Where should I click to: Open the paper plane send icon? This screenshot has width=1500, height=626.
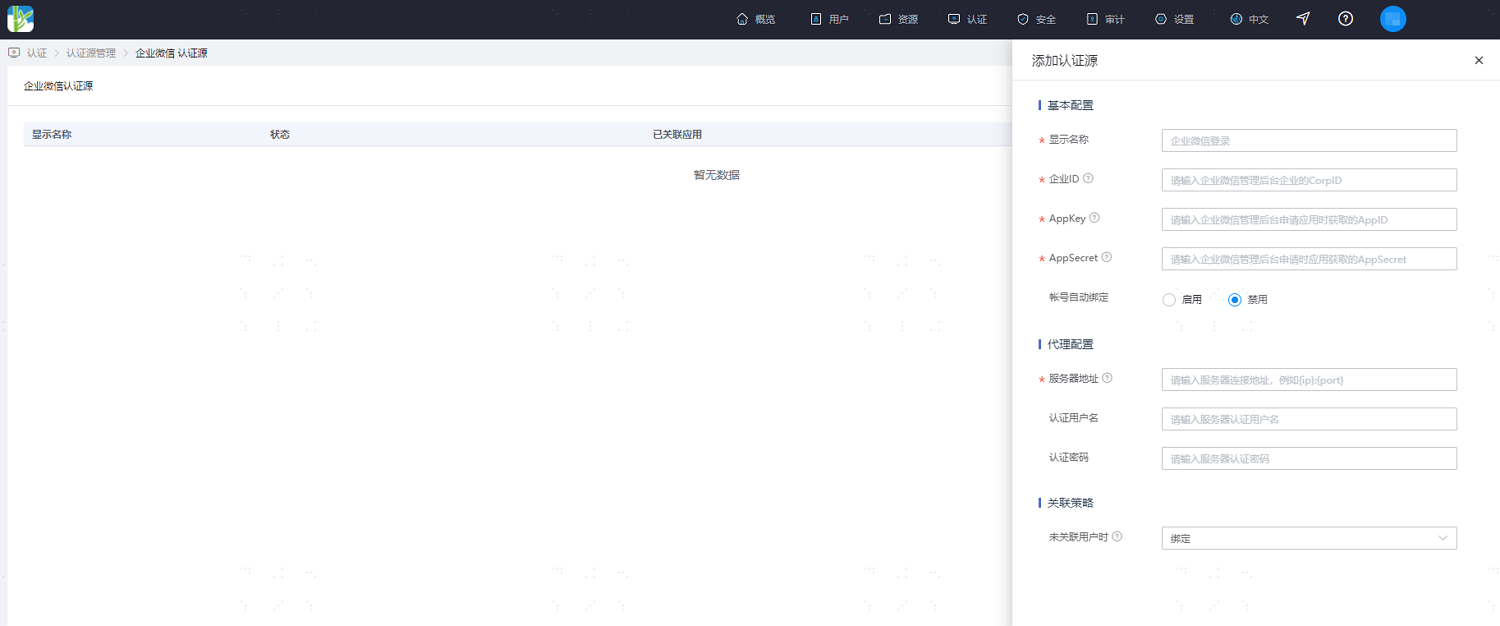click(x=1303, y=19)
